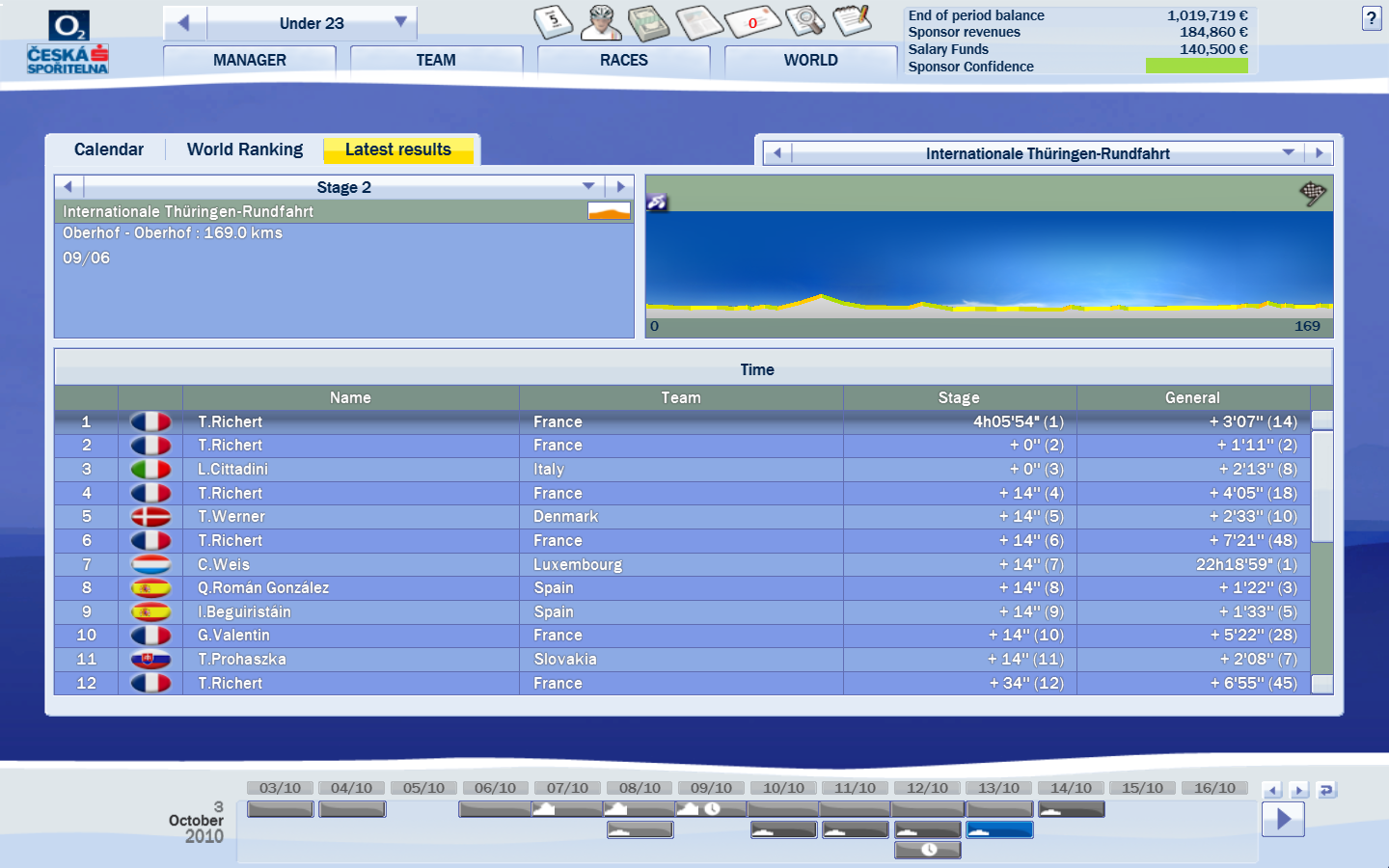The image size is (1389, 868).
Task: Click the help question mark icon
Action: (1371, 18)
